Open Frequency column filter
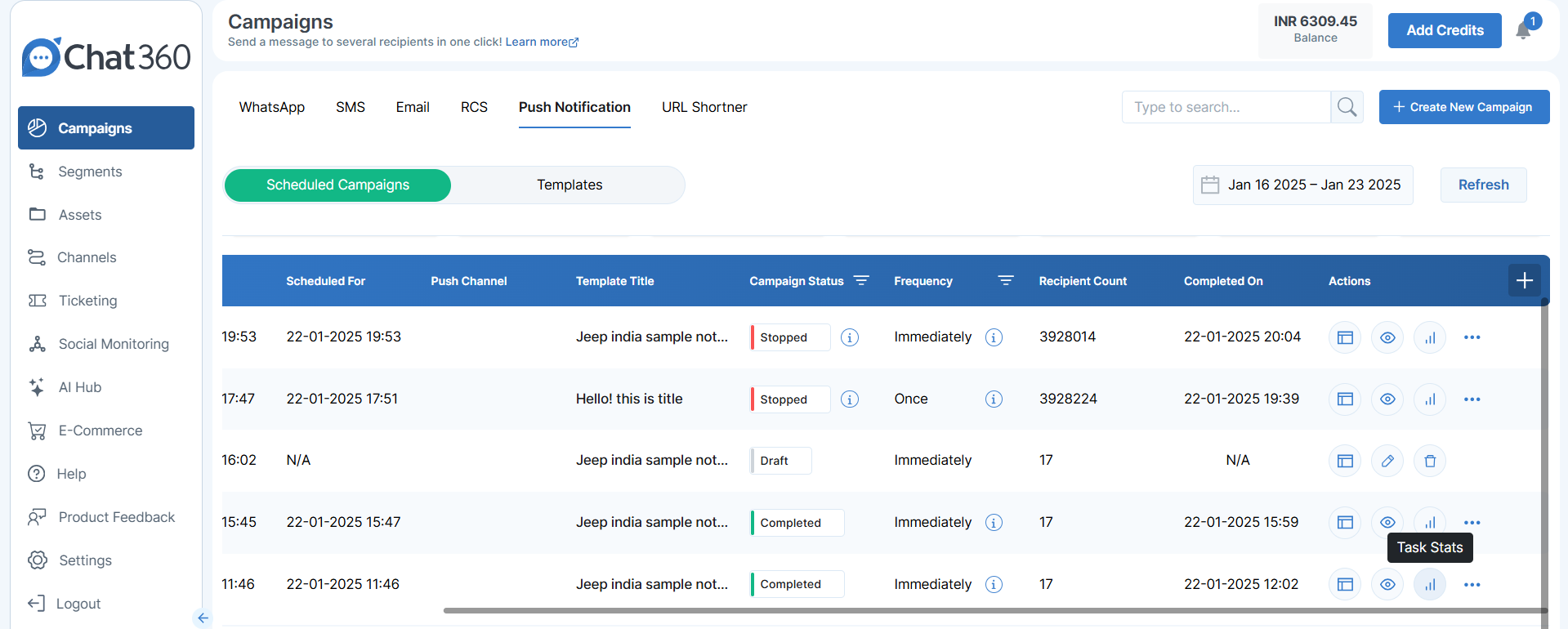The image size is (1568, 629). click(x=1006, y=280)
